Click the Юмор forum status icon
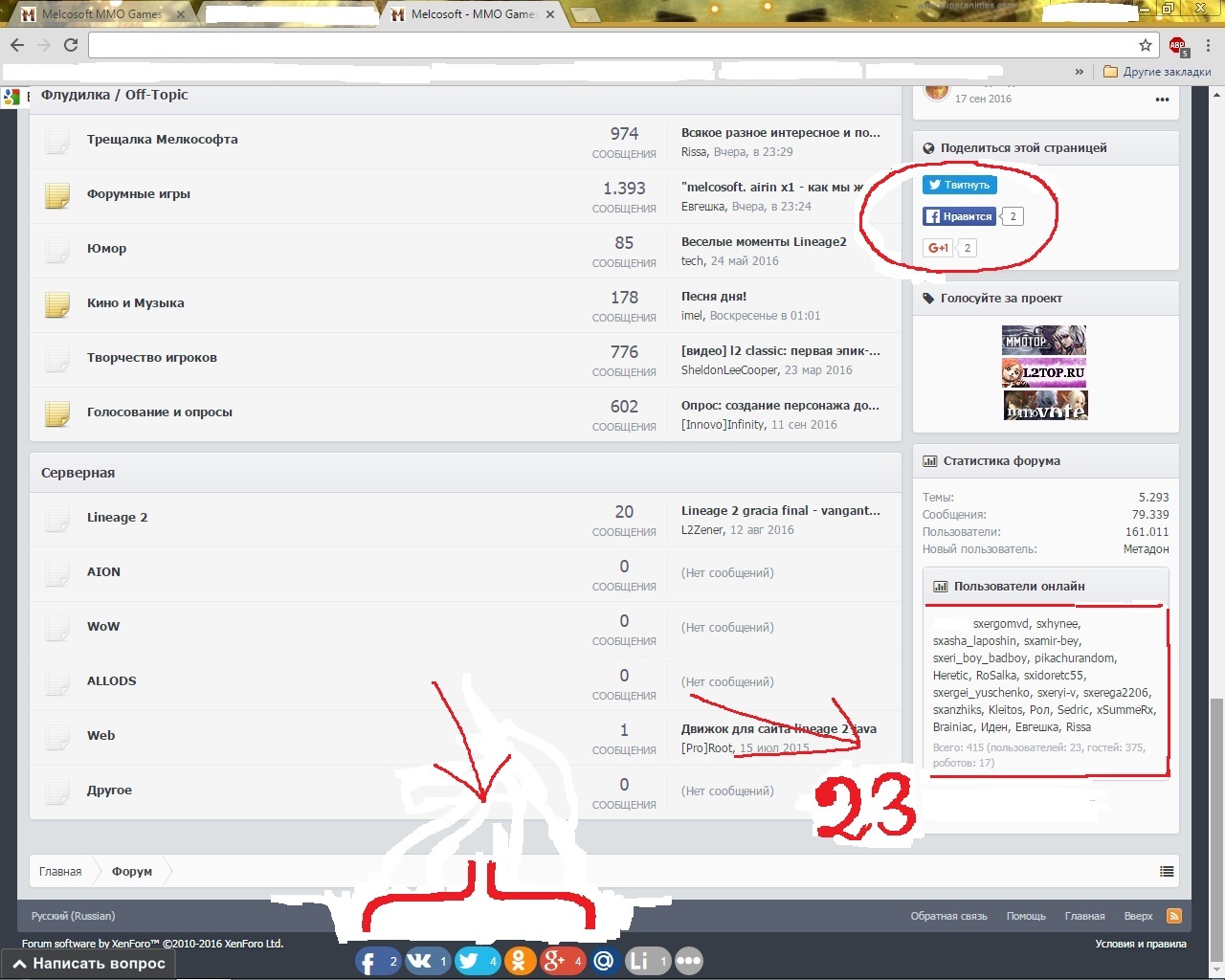The image size is (1225, 980). pos(57,250)
